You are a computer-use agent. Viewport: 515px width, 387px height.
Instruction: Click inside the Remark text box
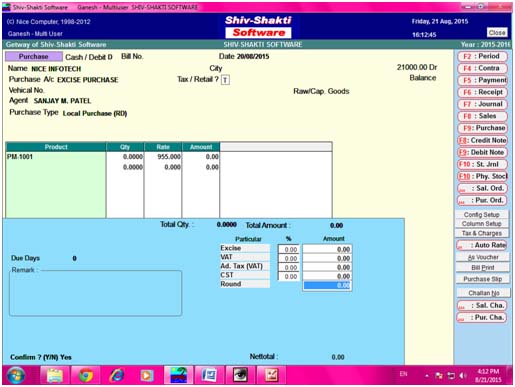click(96, 293)
